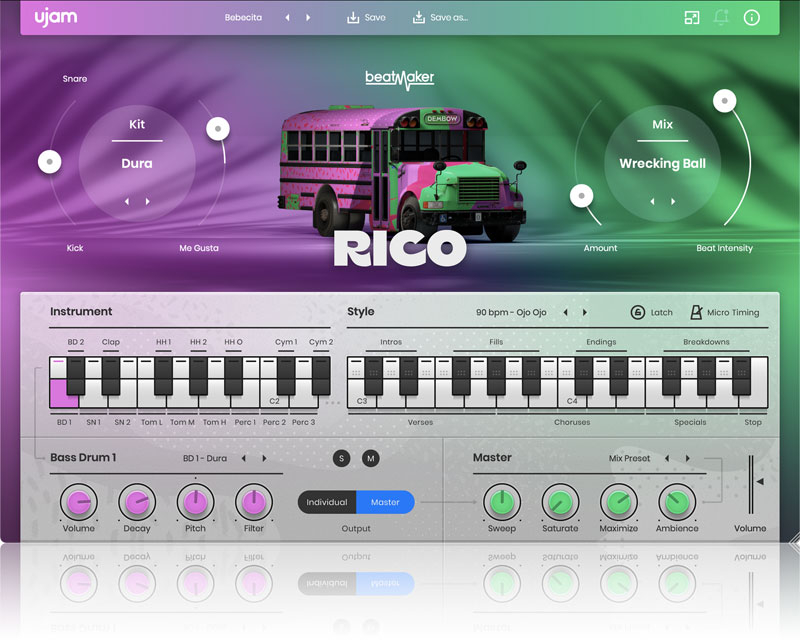Choose next Mix after Wrecking Ball
800x643 pixels.
point(673,202)
